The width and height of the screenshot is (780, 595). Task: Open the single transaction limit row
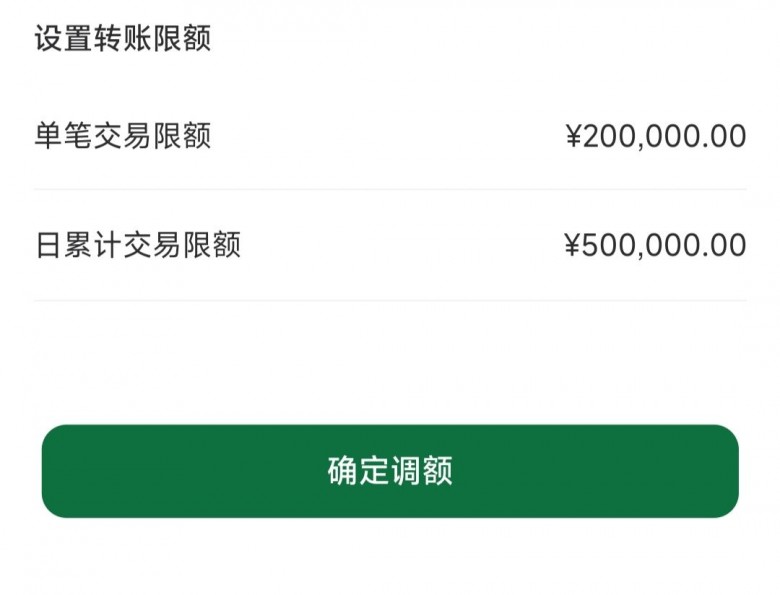click(x=390, y=136)
